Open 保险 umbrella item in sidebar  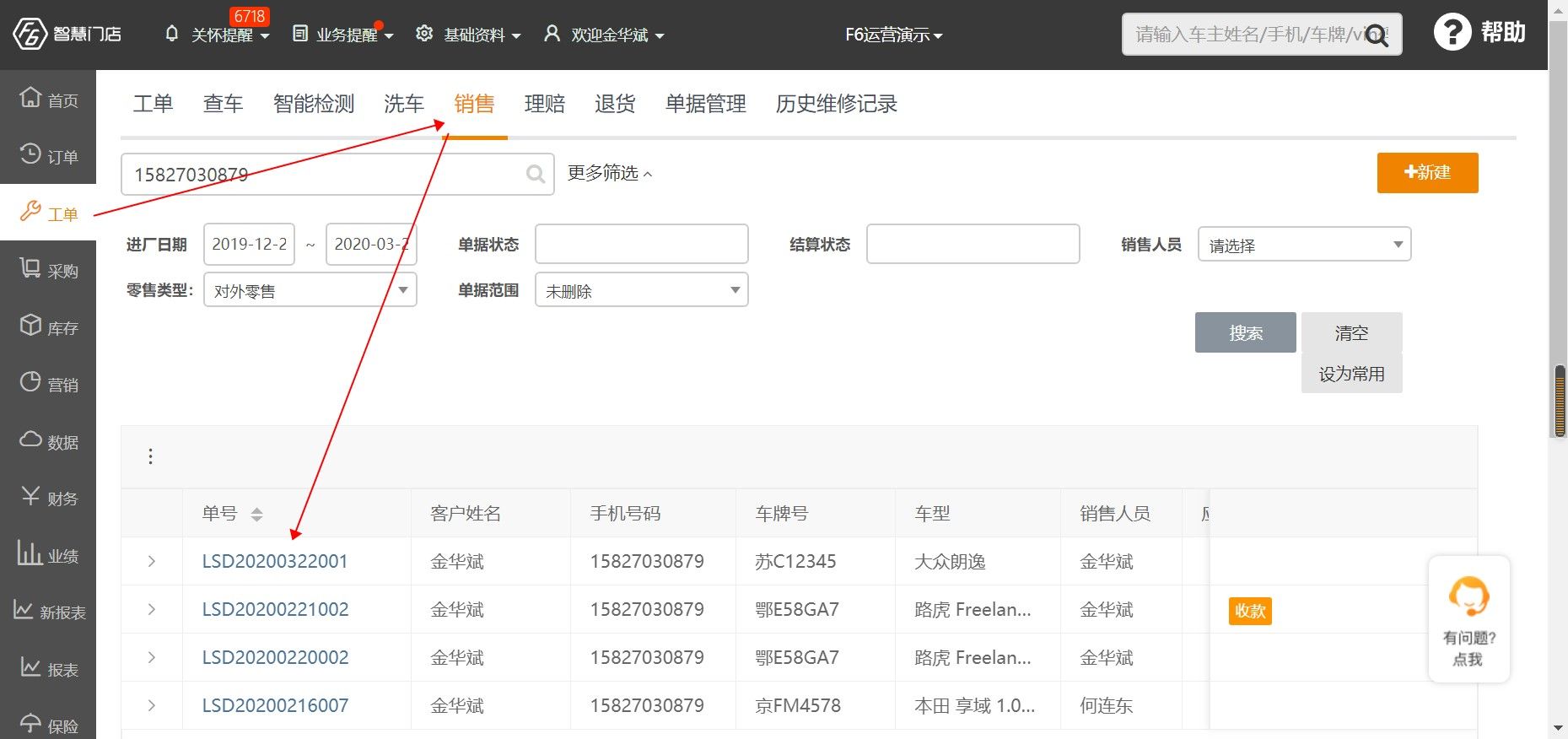pyautogui.click(x=48, y=725)
